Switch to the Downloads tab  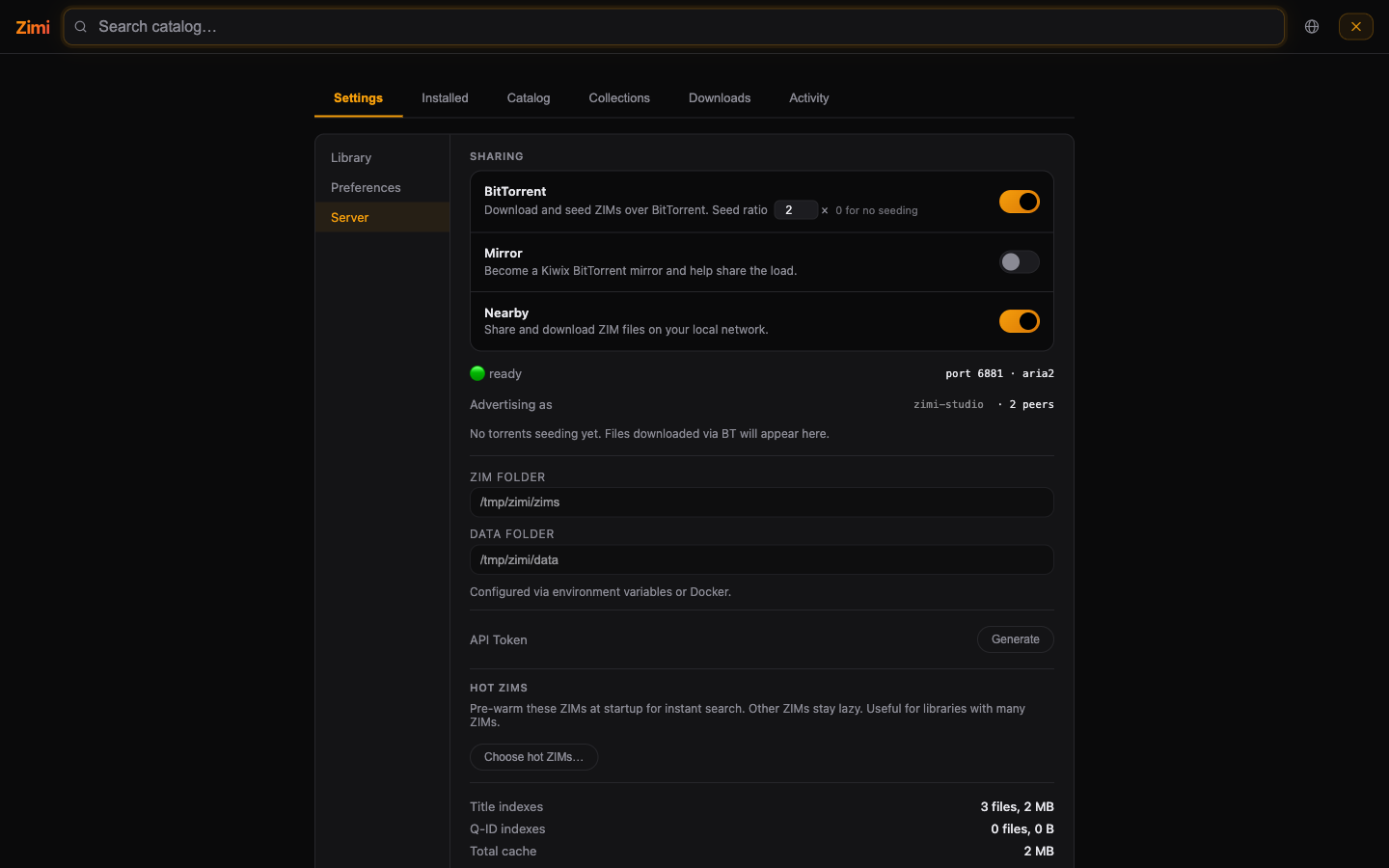(720, 98)
